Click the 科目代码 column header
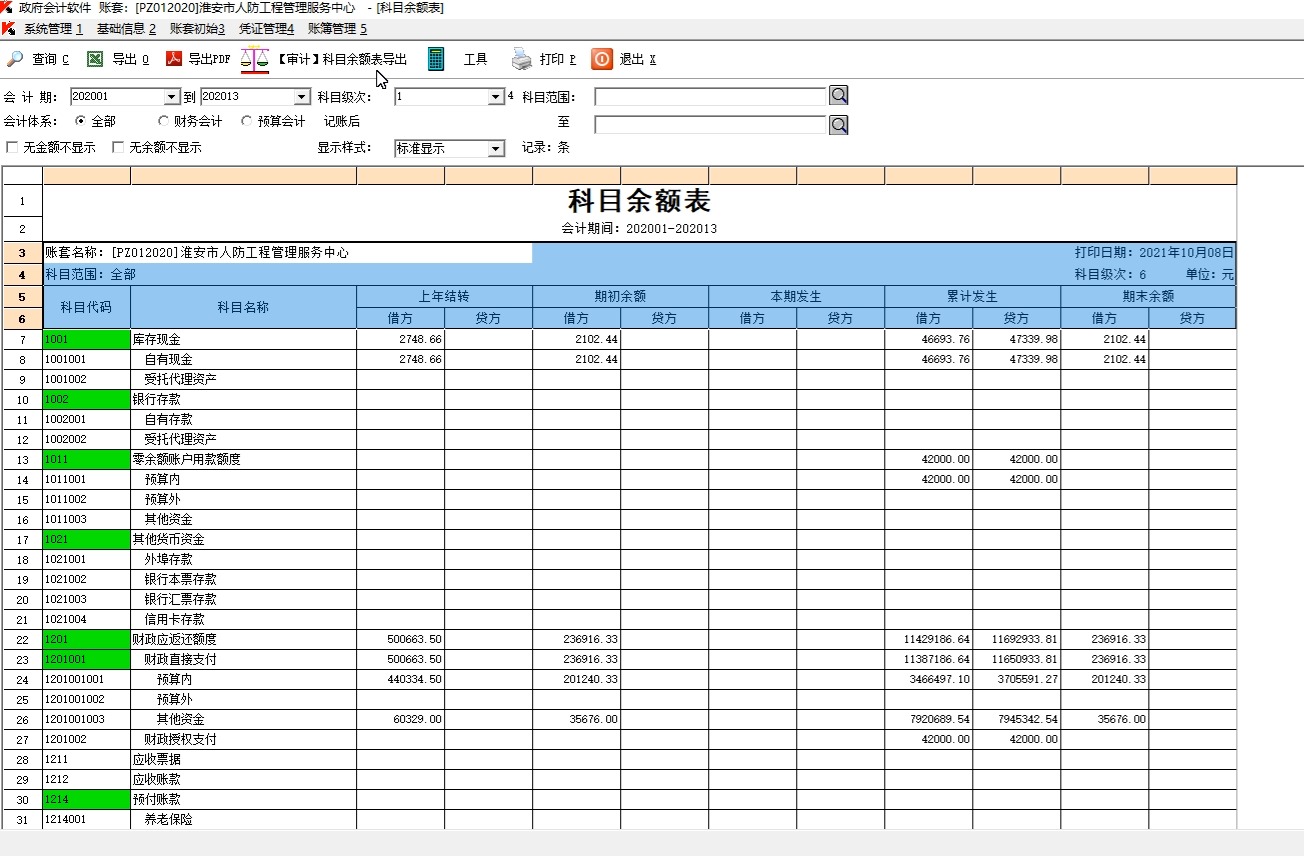 pos(87,307)
